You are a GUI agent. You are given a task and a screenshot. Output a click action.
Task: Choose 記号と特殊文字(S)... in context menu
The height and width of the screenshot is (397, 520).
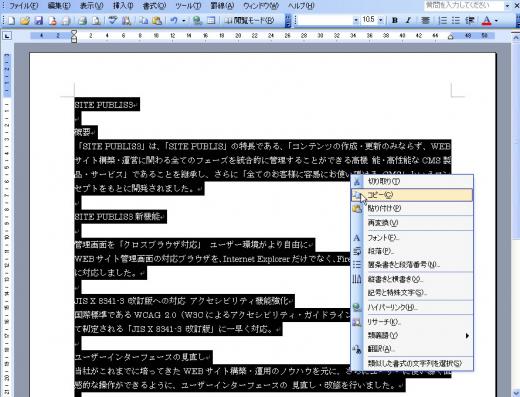coord(412,293)
